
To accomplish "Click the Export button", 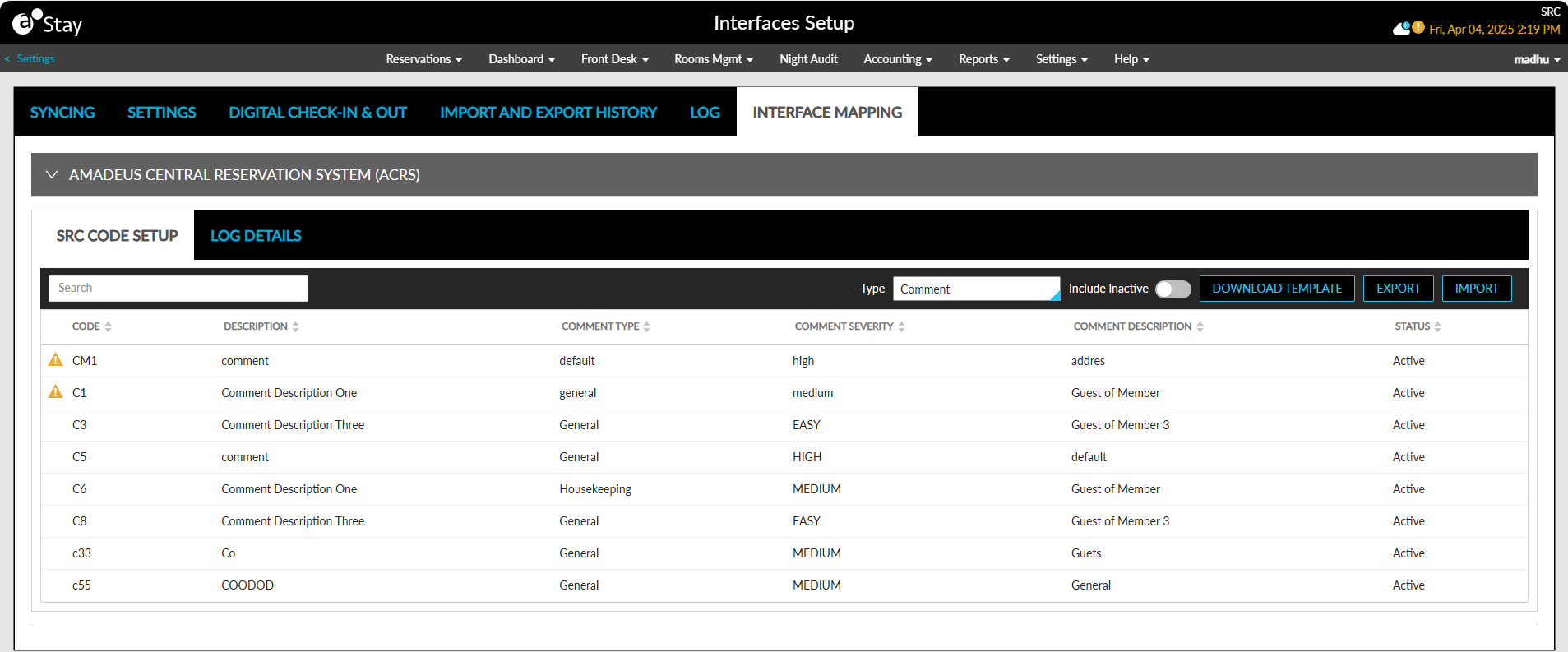I will point(1398,289).
